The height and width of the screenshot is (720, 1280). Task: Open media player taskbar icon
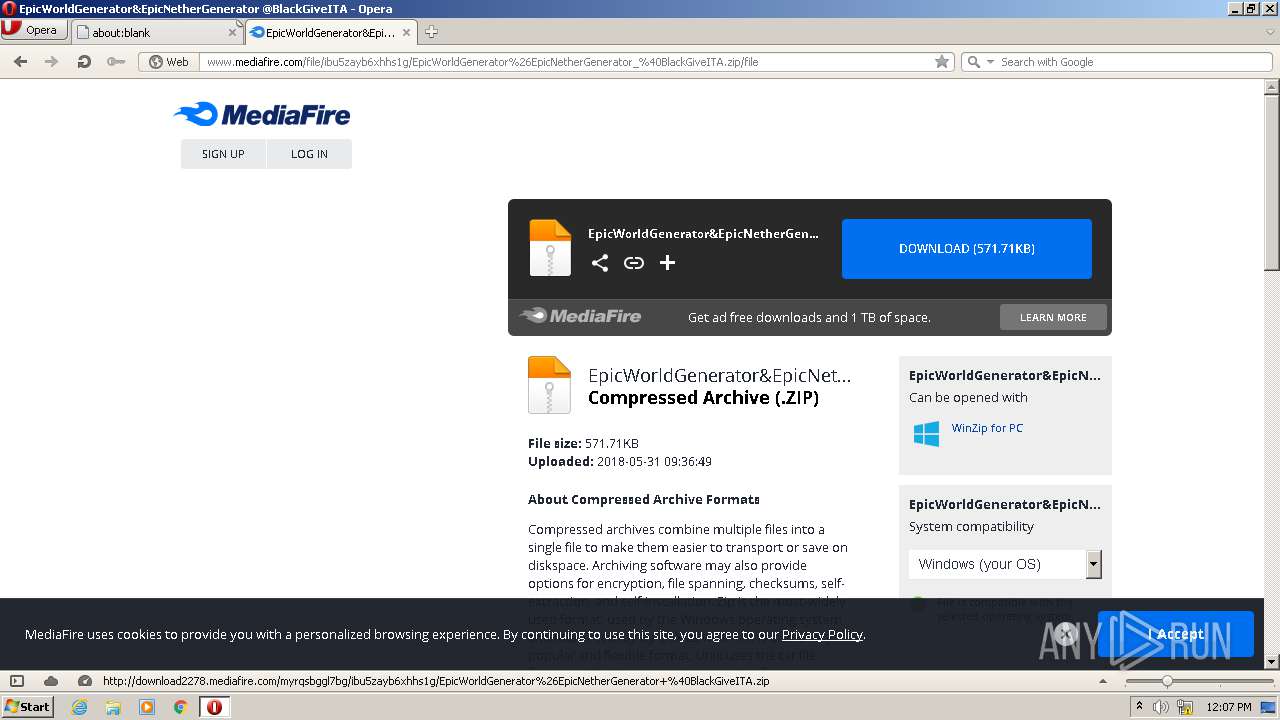tap(147, 707)
